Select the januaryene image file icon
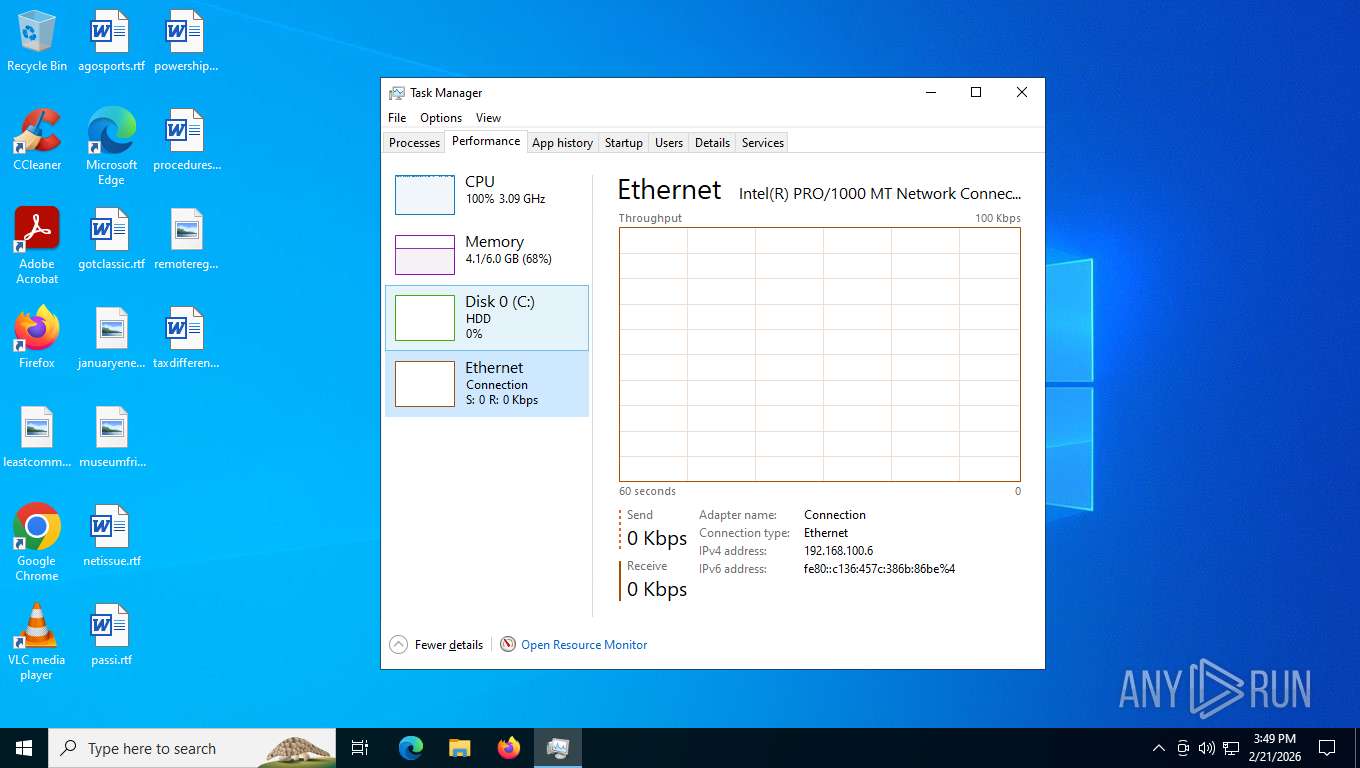Viewport: 1360px width, 768px height. (x=111, y=338)
